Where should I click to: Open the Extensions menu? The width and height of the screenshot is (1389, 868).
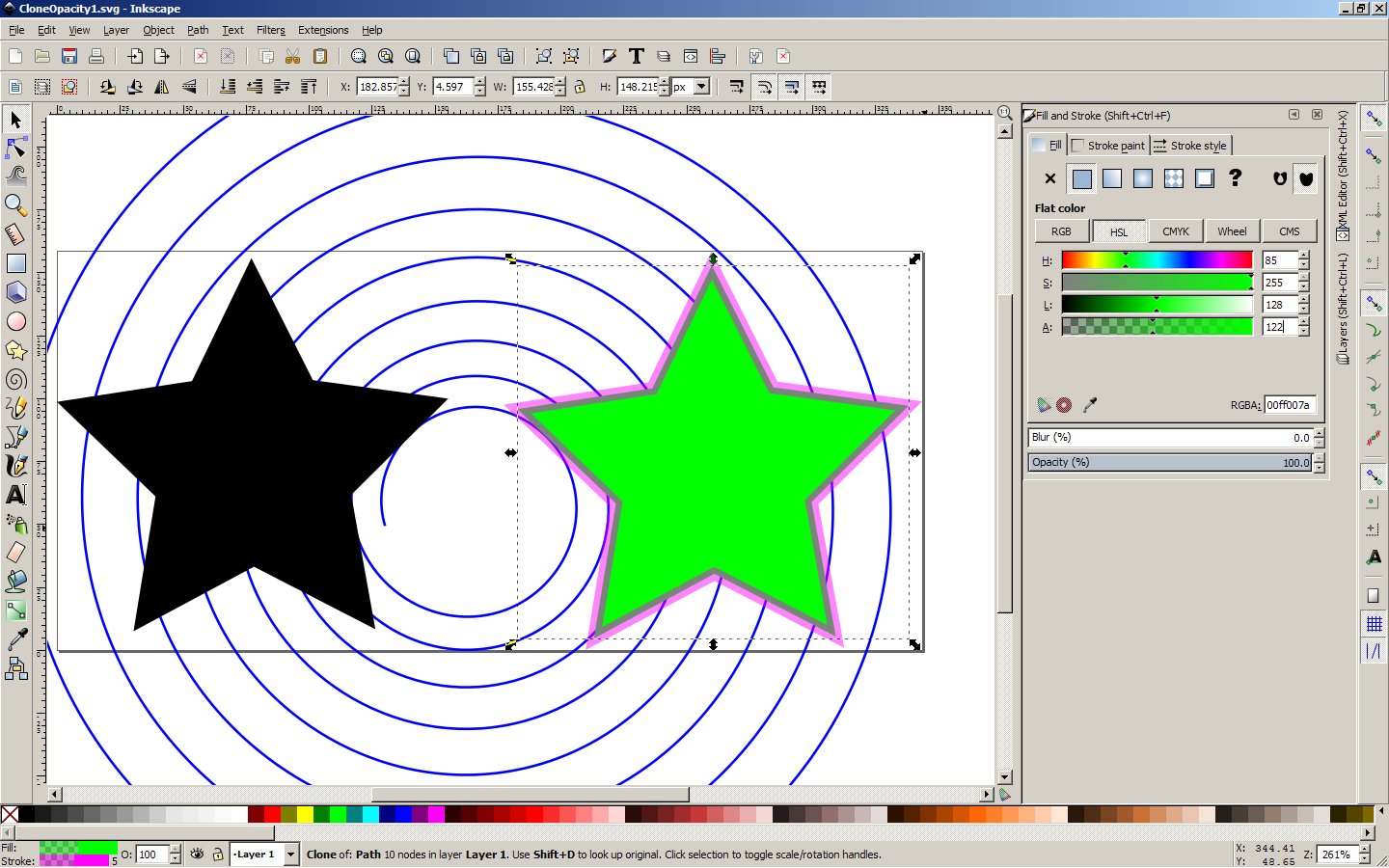point(322,30)
